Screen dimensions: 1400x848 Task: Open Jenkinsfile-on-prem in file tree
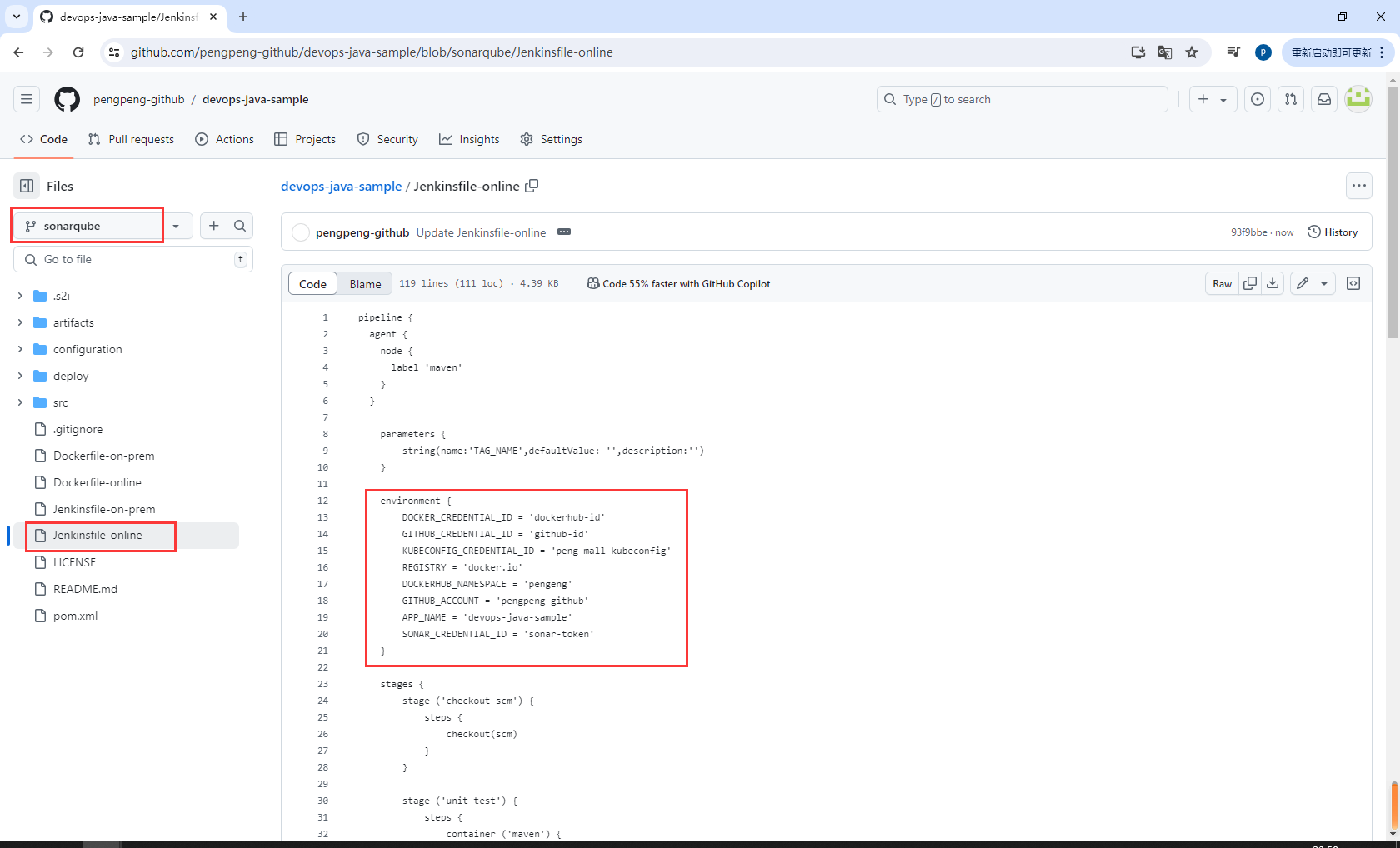(104, 509)
